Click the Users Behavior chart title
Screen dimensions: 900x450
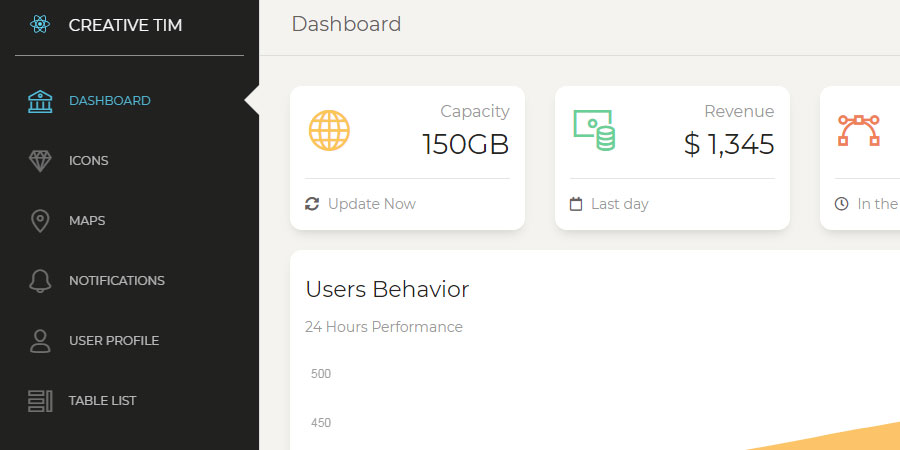point(387,289)
